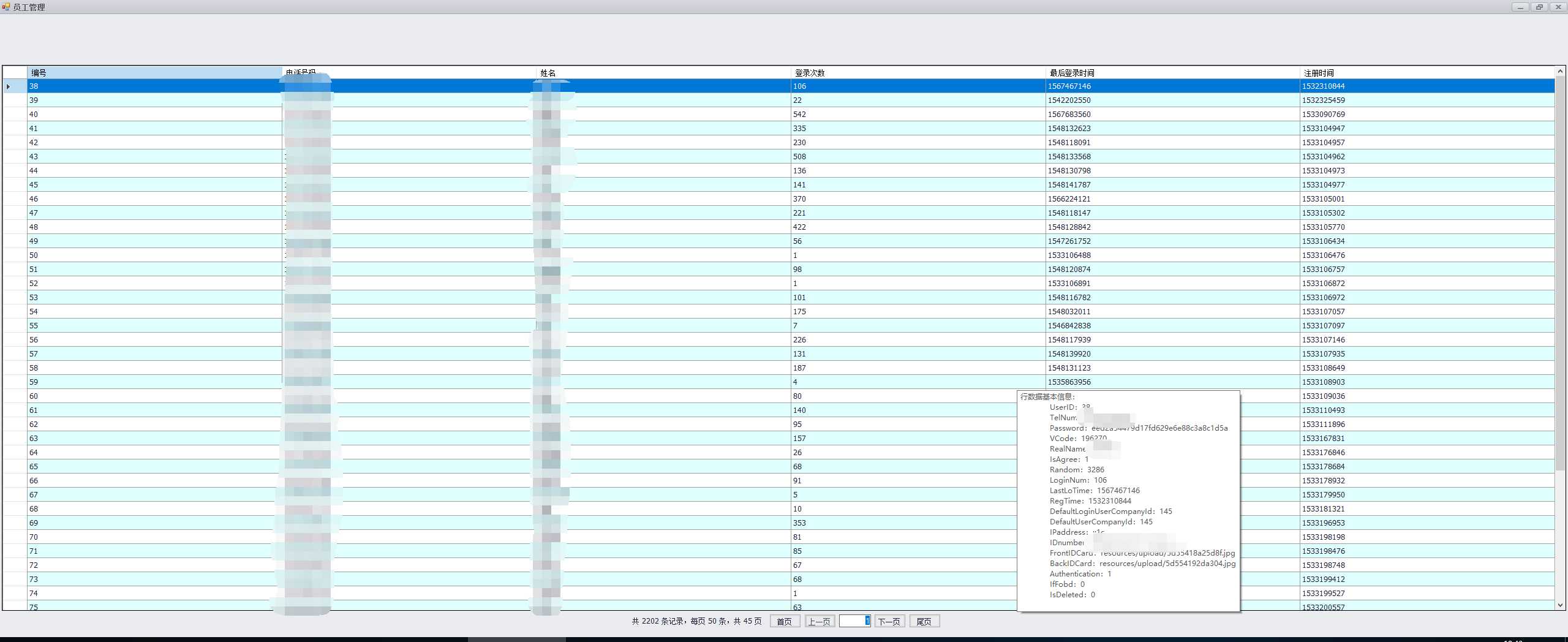Click last login time 1542202550
Image resolution: width=1568 pixels, height=642 pixels.
tap(1172, 100)
